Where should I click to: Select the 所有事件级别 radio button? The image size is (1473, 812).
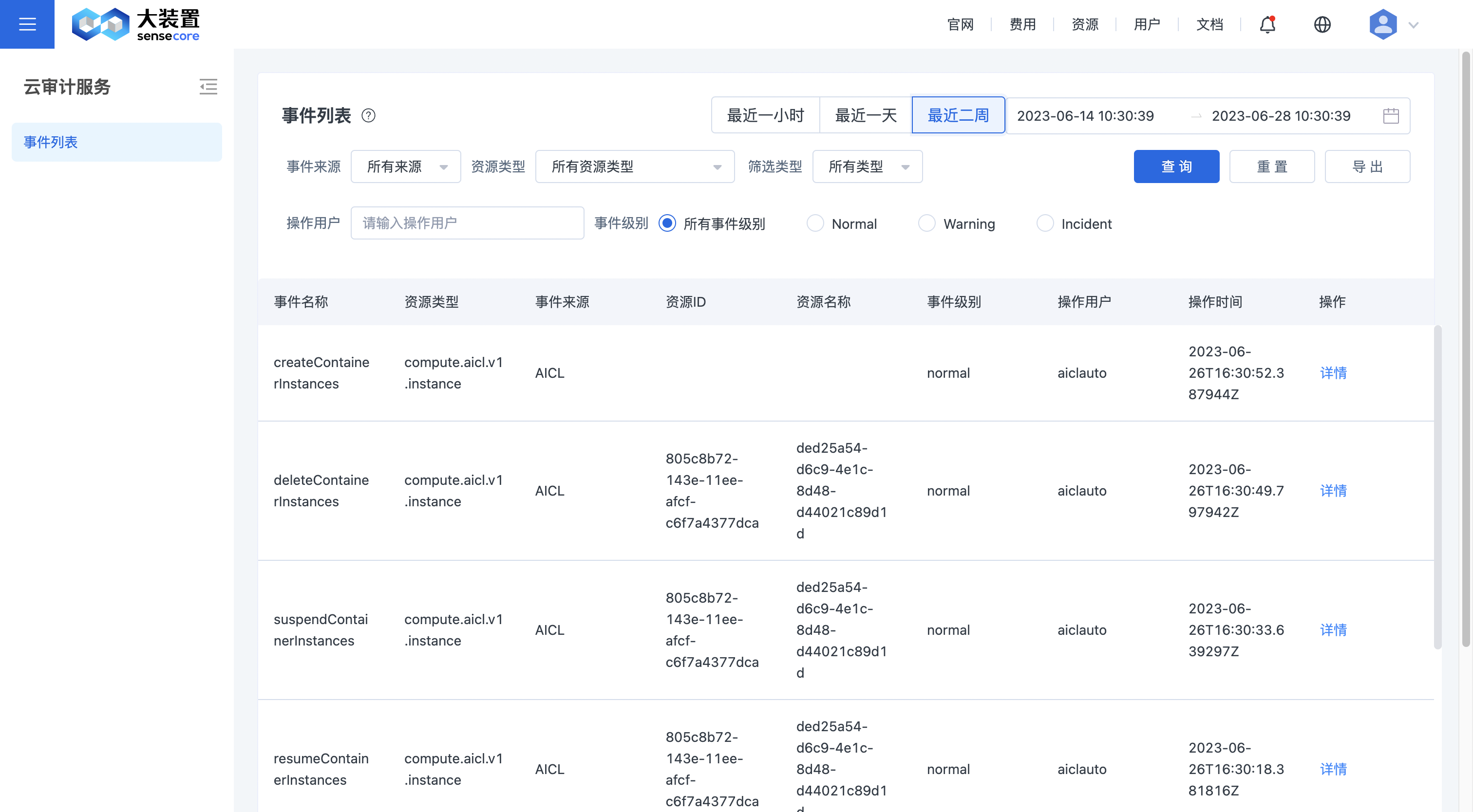667,223
